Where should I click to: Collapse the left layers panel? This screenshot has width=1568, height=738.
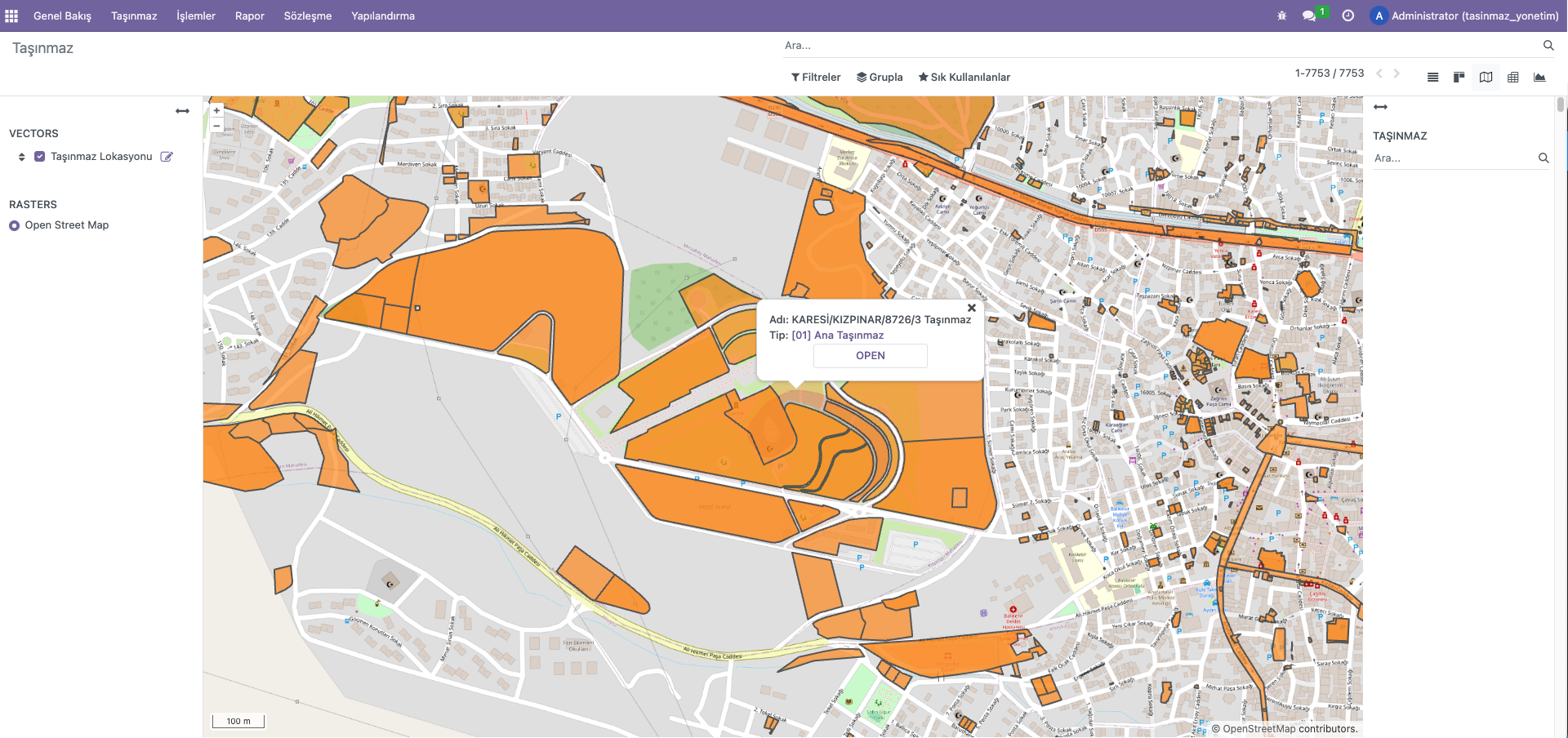click(x=182, y=111)
